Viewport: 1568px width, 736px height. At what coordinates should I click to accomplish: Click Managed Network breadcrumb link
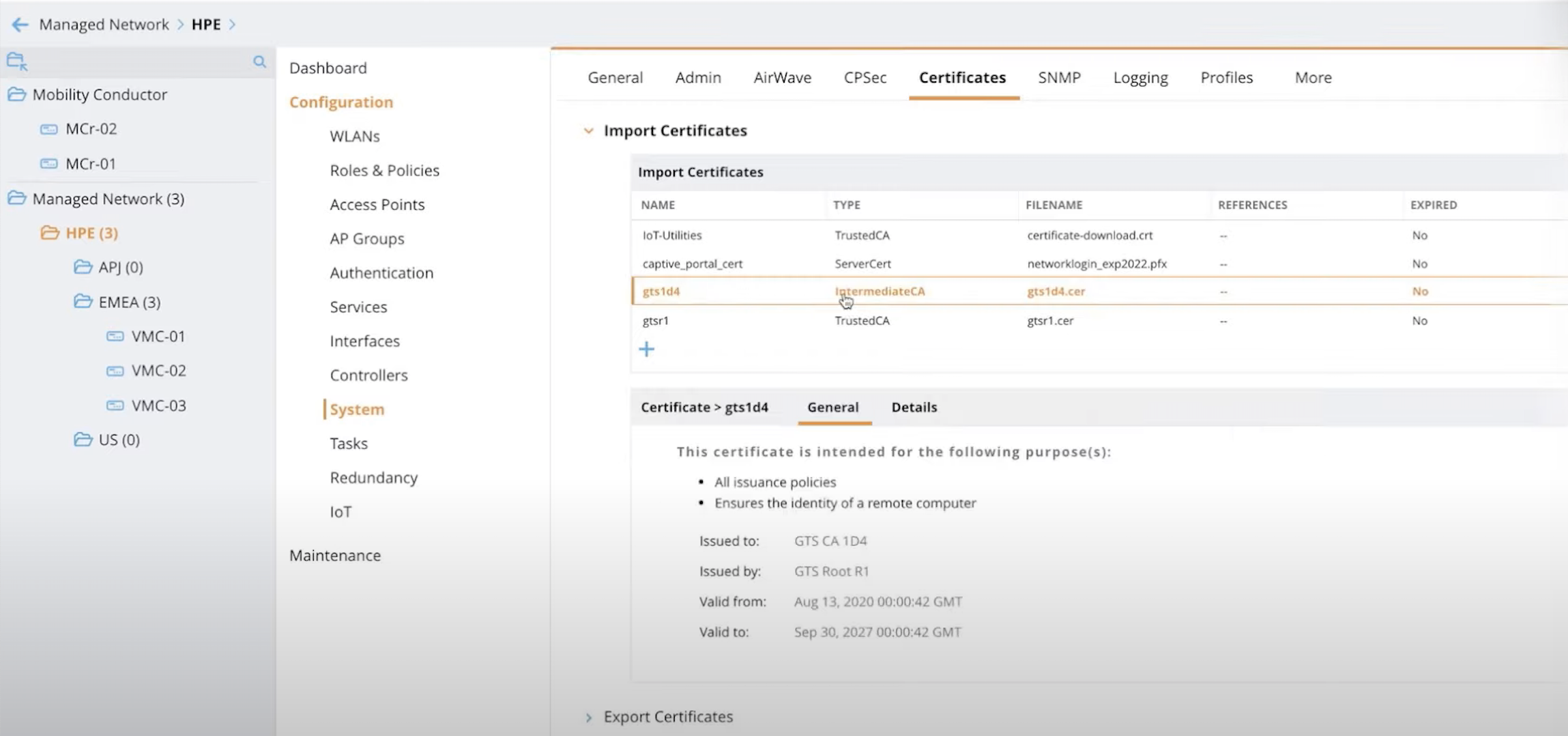pyautogui.click(x=104, y=25)
